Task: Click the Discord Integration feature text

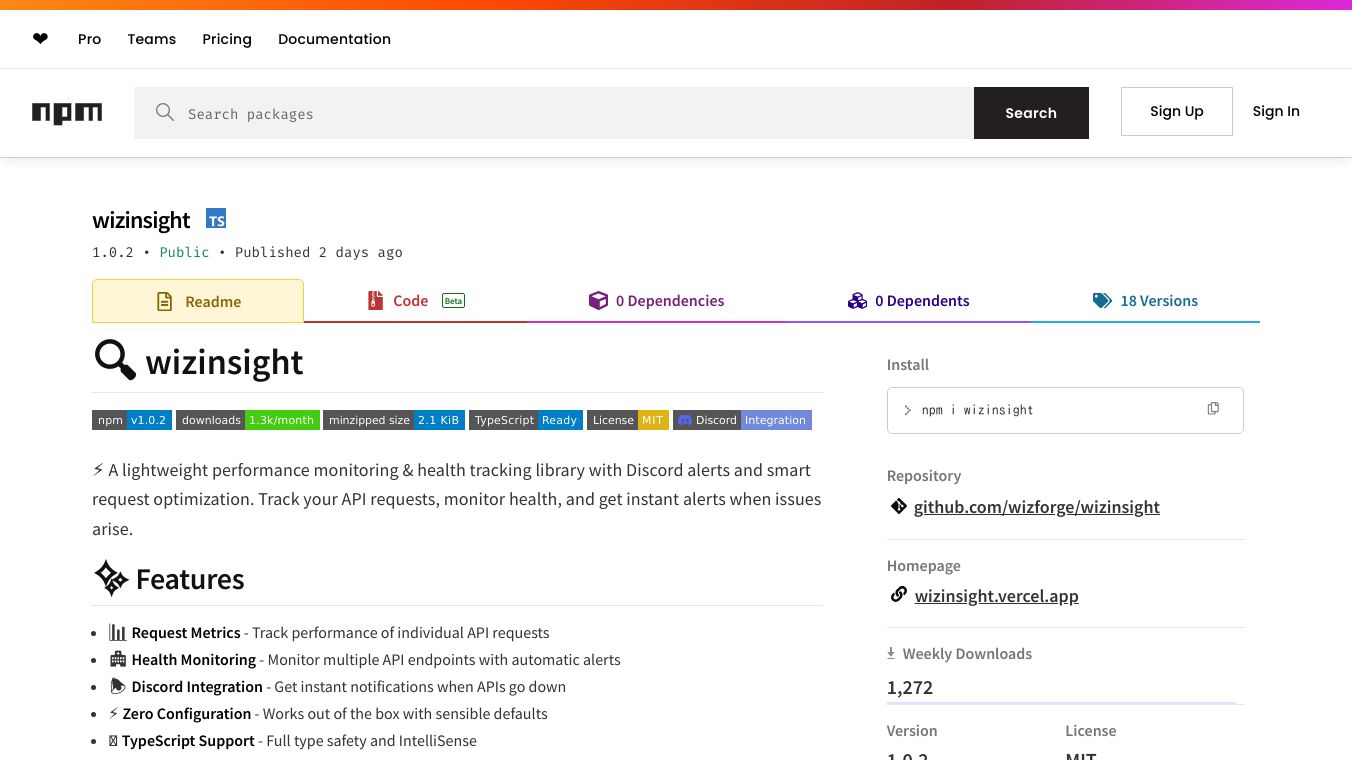Action: [197, 686]
